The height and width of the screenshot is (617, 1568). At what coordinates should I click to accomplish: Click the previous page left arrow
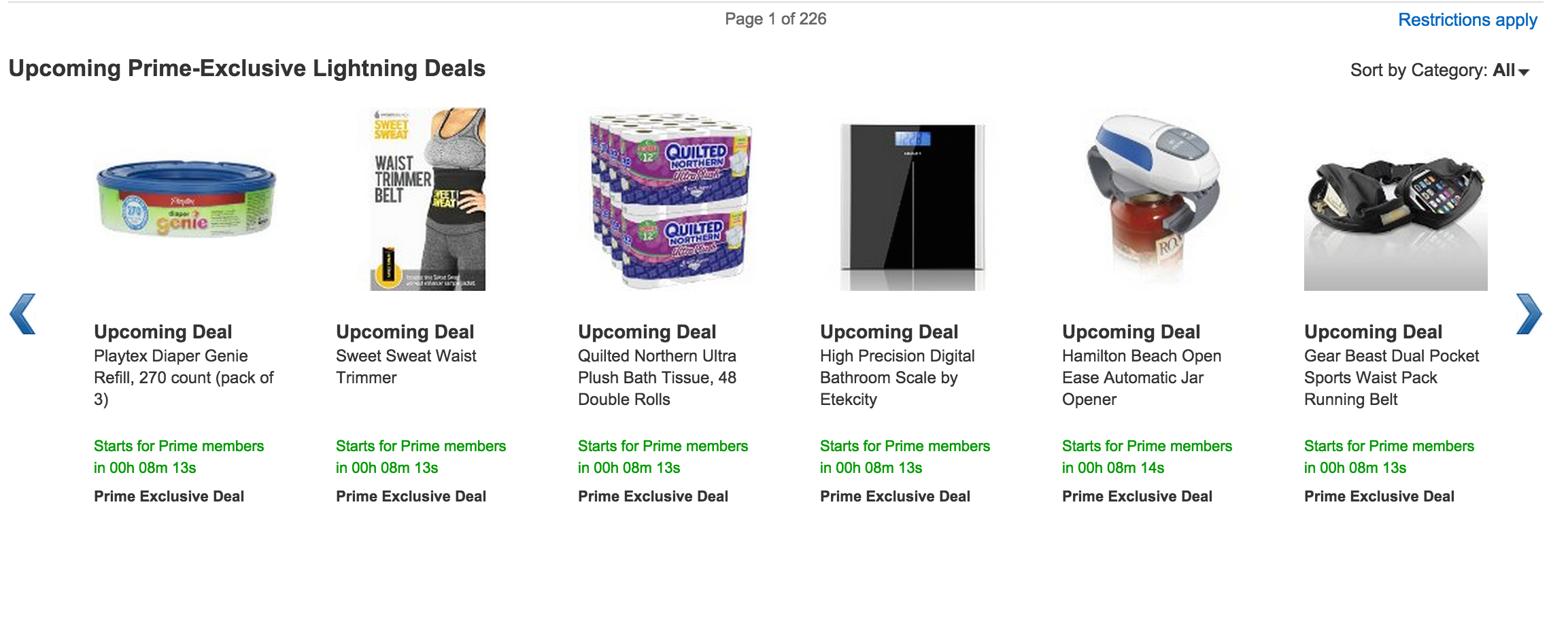point(22,314)
